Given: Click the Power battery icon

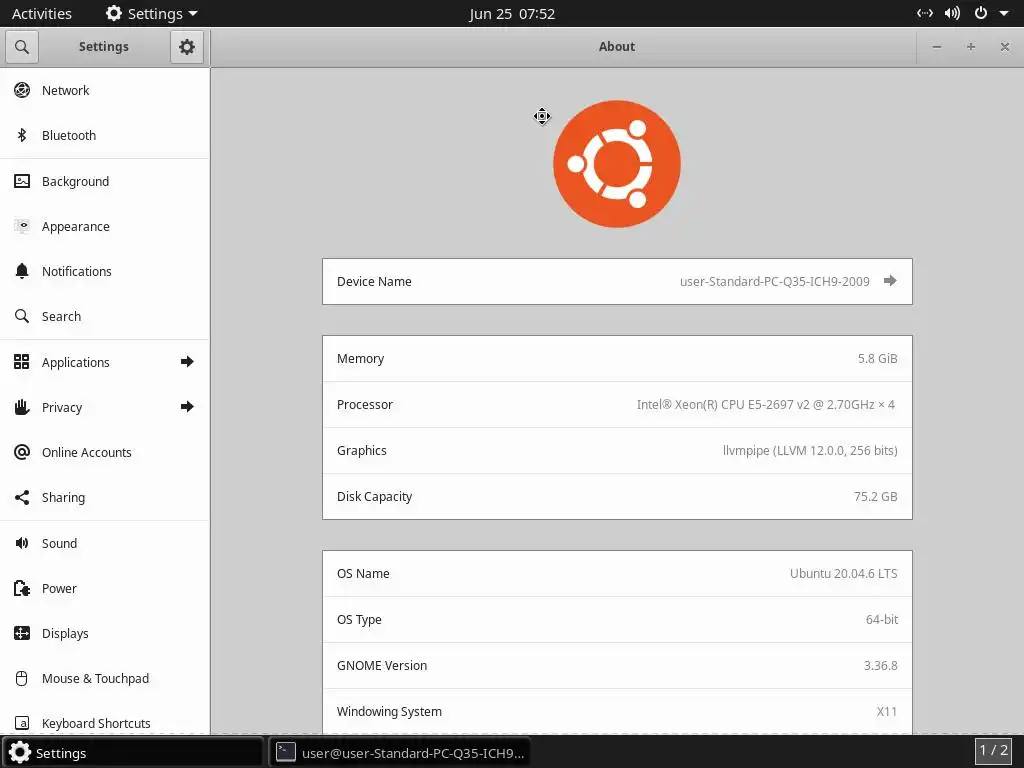Looking at the screenshot, I should coord(22,588).
